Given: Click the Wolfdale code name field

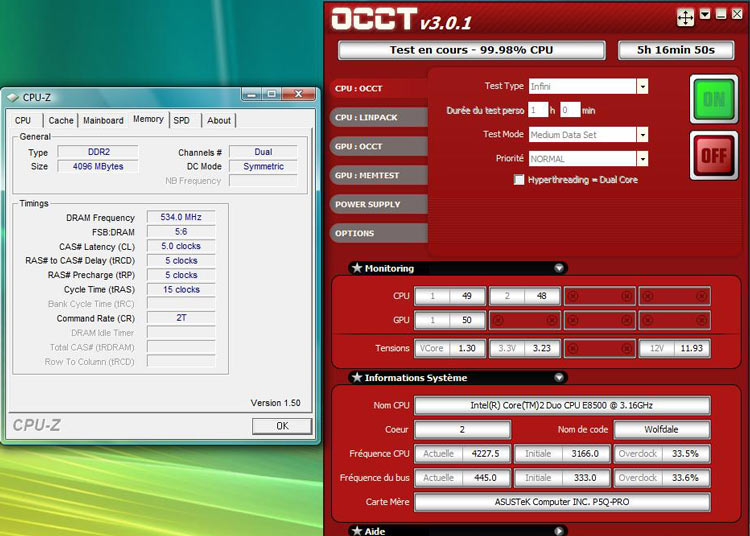Looking at the screenshot, I should click(662, 429).
